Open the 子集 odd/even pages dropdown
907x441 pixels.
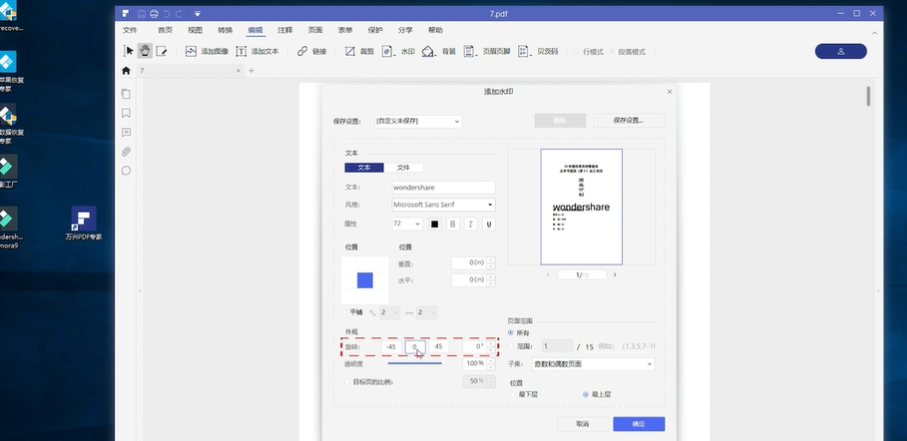pos(593,364)
